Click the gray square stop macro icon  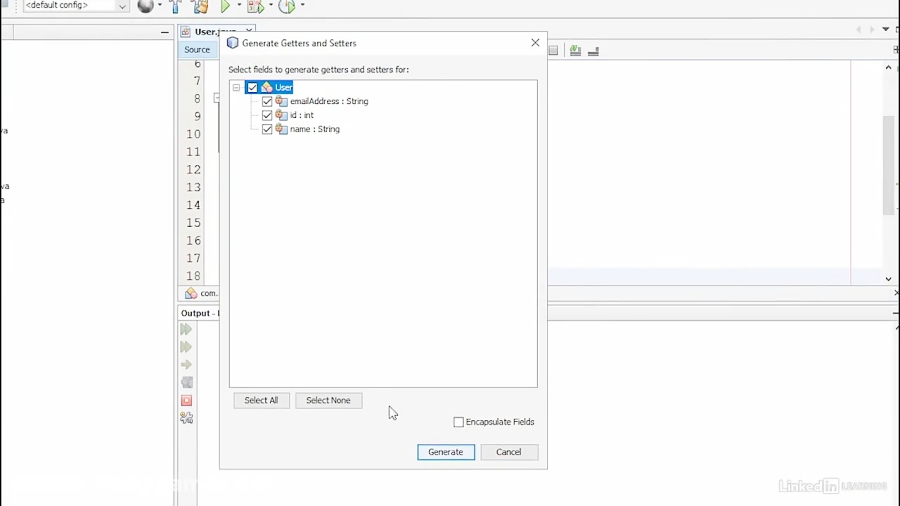point(553,50)
